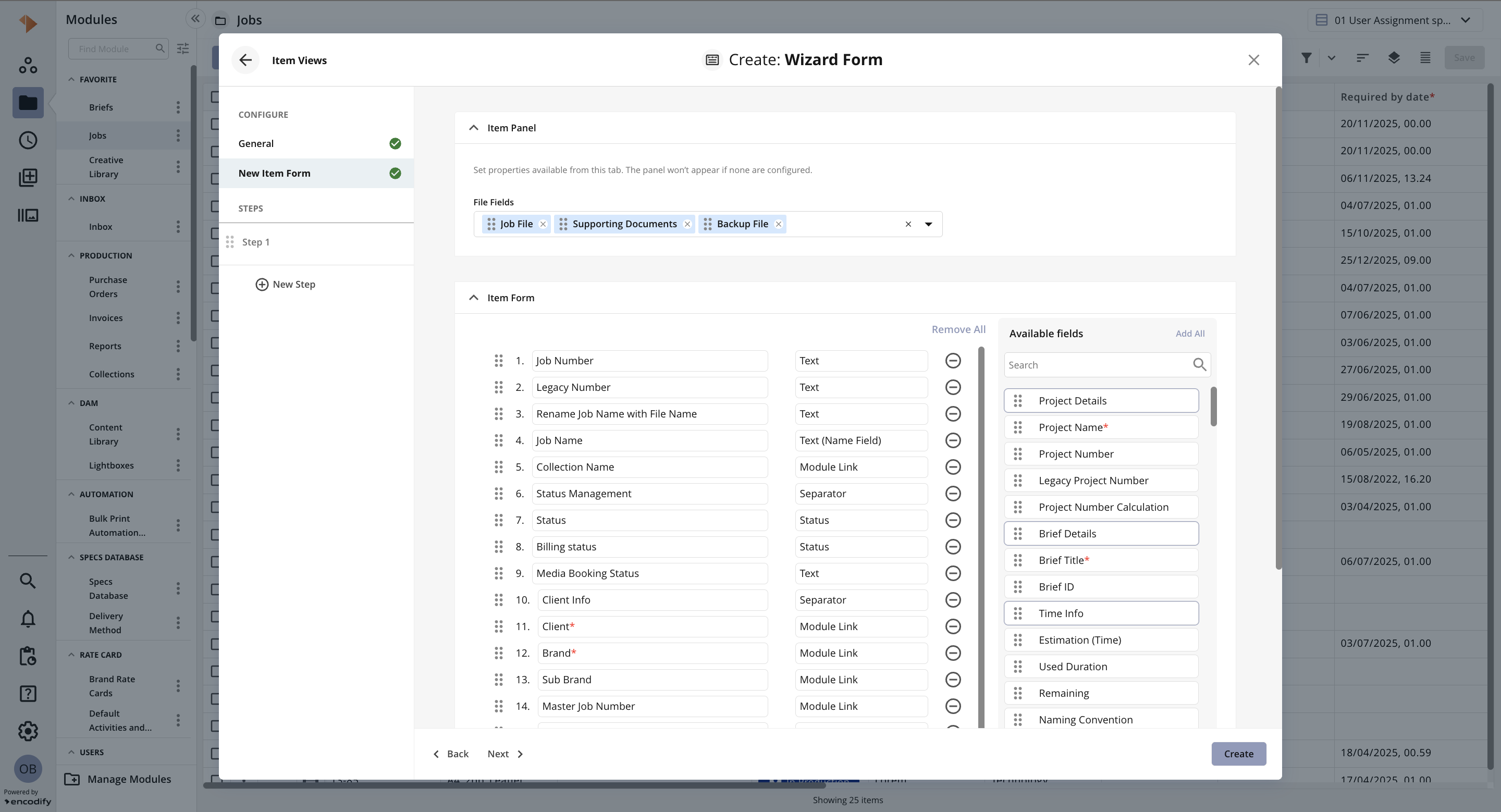This screenshot has width=1501, height=812.
Task: Remove Job File tag from File Fields
Action: (x=543, y=224)
